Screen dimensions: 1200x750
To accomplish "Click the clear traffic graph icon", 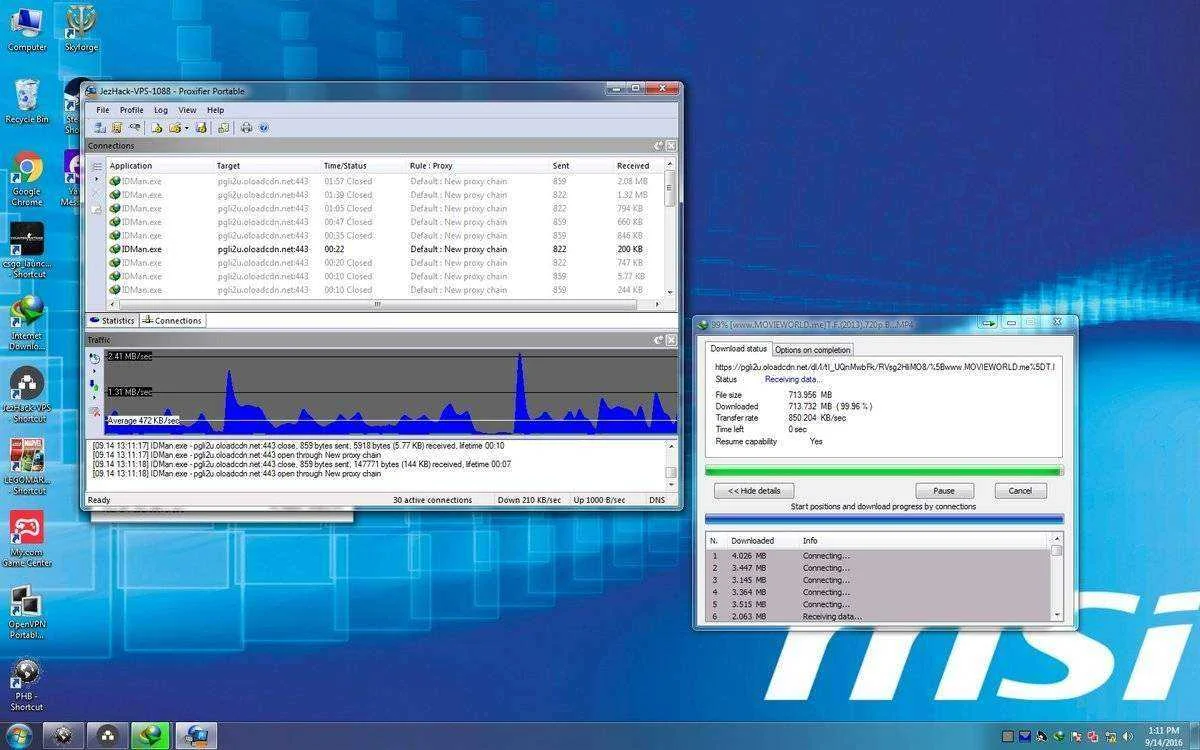I will pos(96,411).
